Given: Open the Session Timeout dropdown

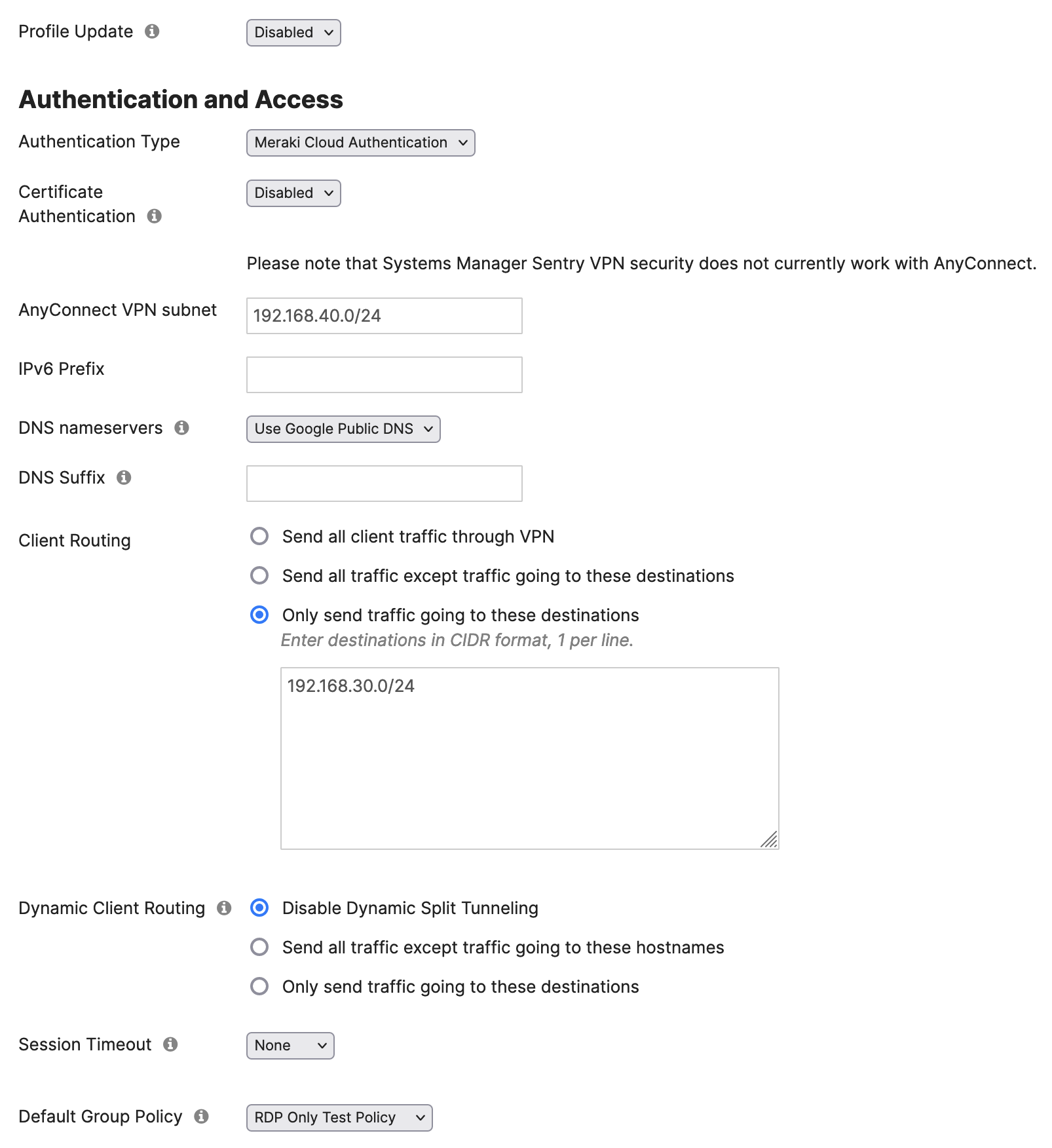Looking at the screenshot, I should point(290,1045).
